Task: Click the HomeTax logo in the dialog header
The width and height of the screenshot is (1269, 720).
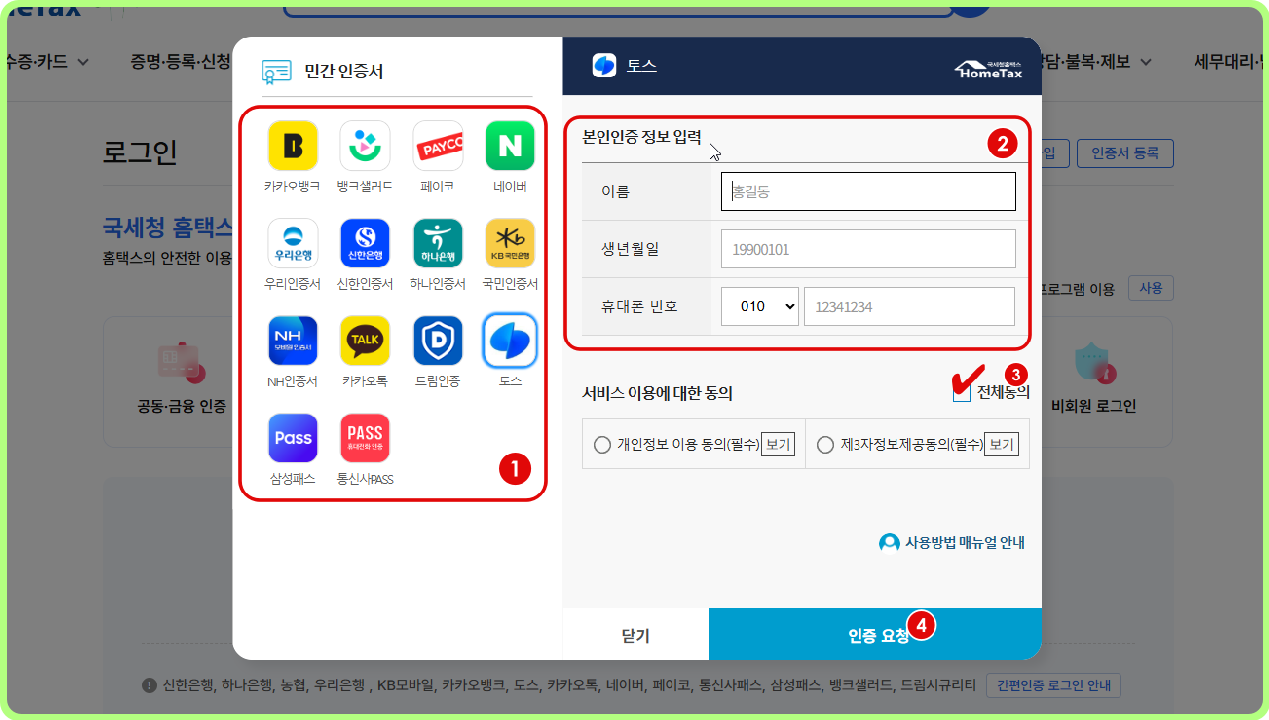Action: pos(989,68)
